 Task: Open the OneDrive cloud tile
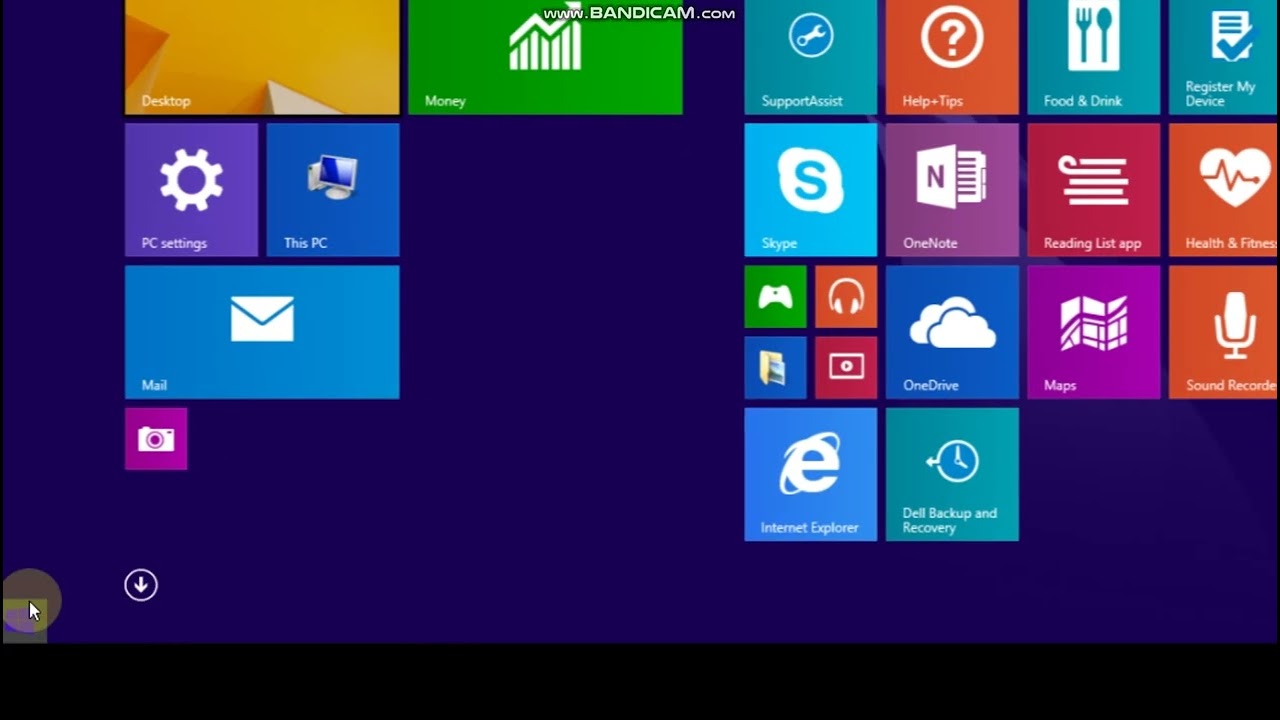click(x=952, y=332)
